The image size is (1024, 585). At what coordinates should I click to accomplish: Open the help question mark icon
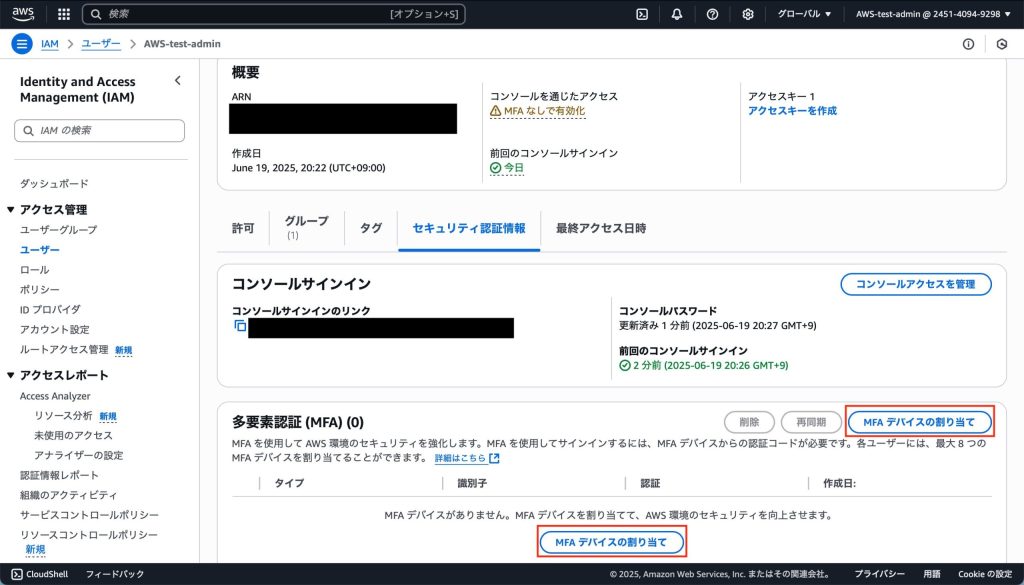point(712,14)
